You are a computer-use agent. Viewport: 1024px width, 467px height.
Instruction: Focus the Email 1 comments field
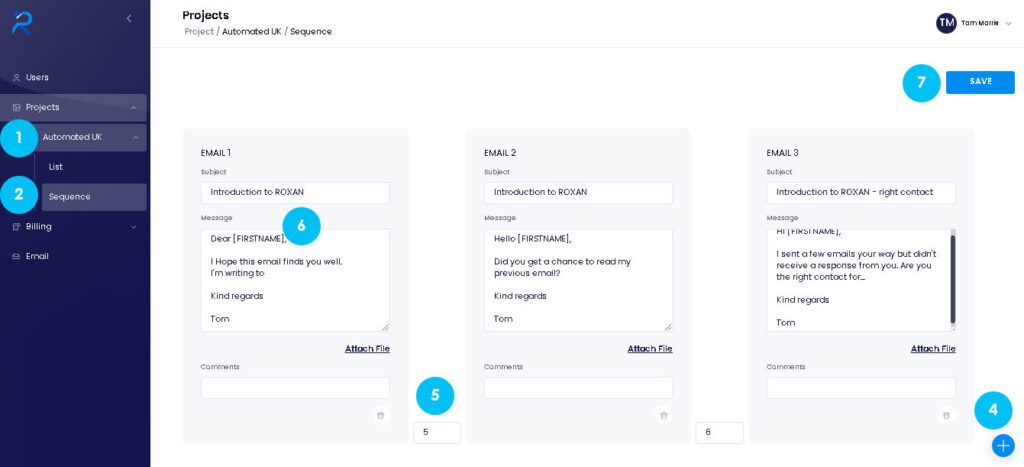[x=295, y=388]
